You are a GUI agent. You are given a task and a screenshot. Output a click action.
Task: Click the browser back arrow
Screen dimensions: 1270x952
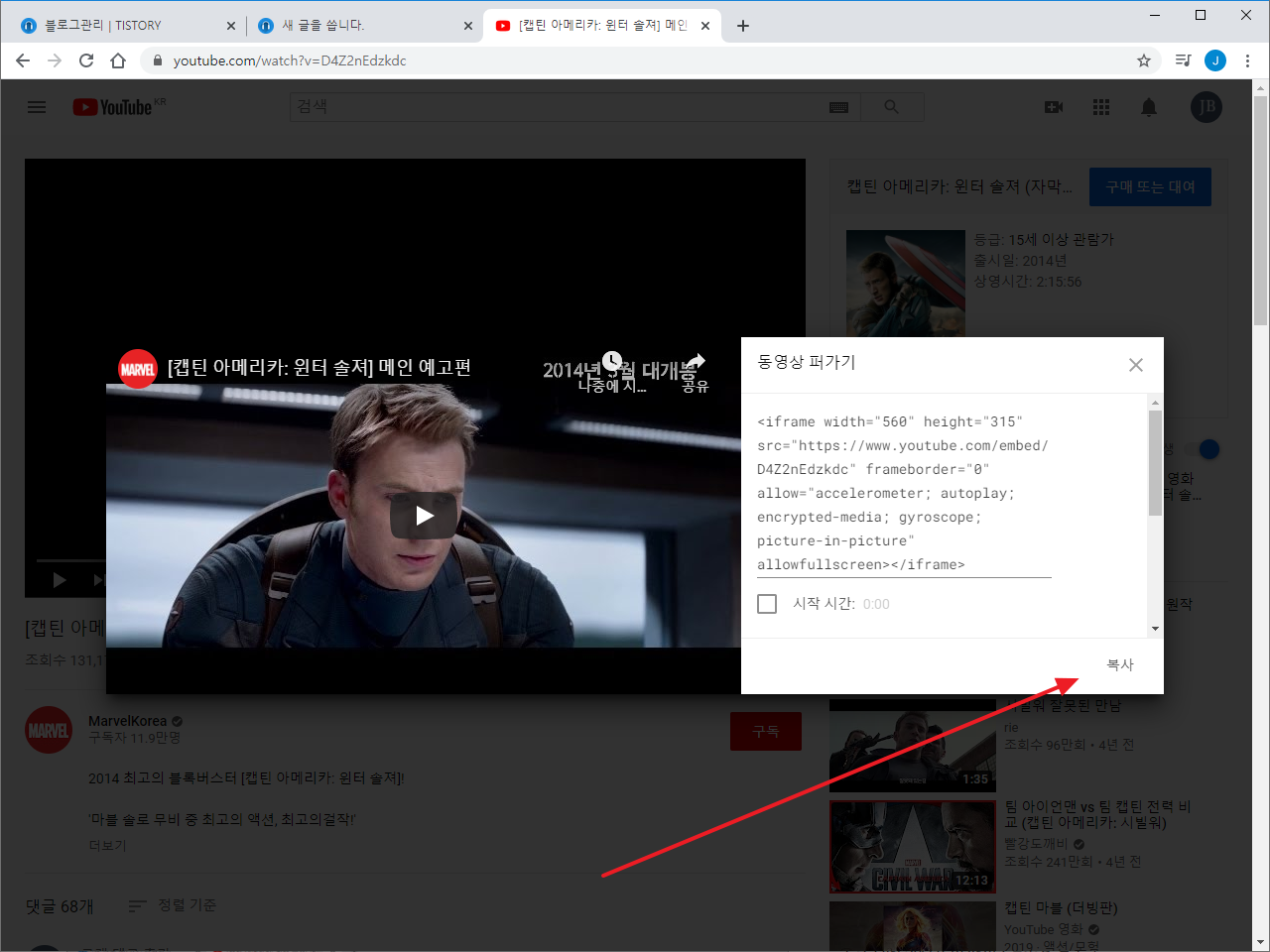click(23, 60)
